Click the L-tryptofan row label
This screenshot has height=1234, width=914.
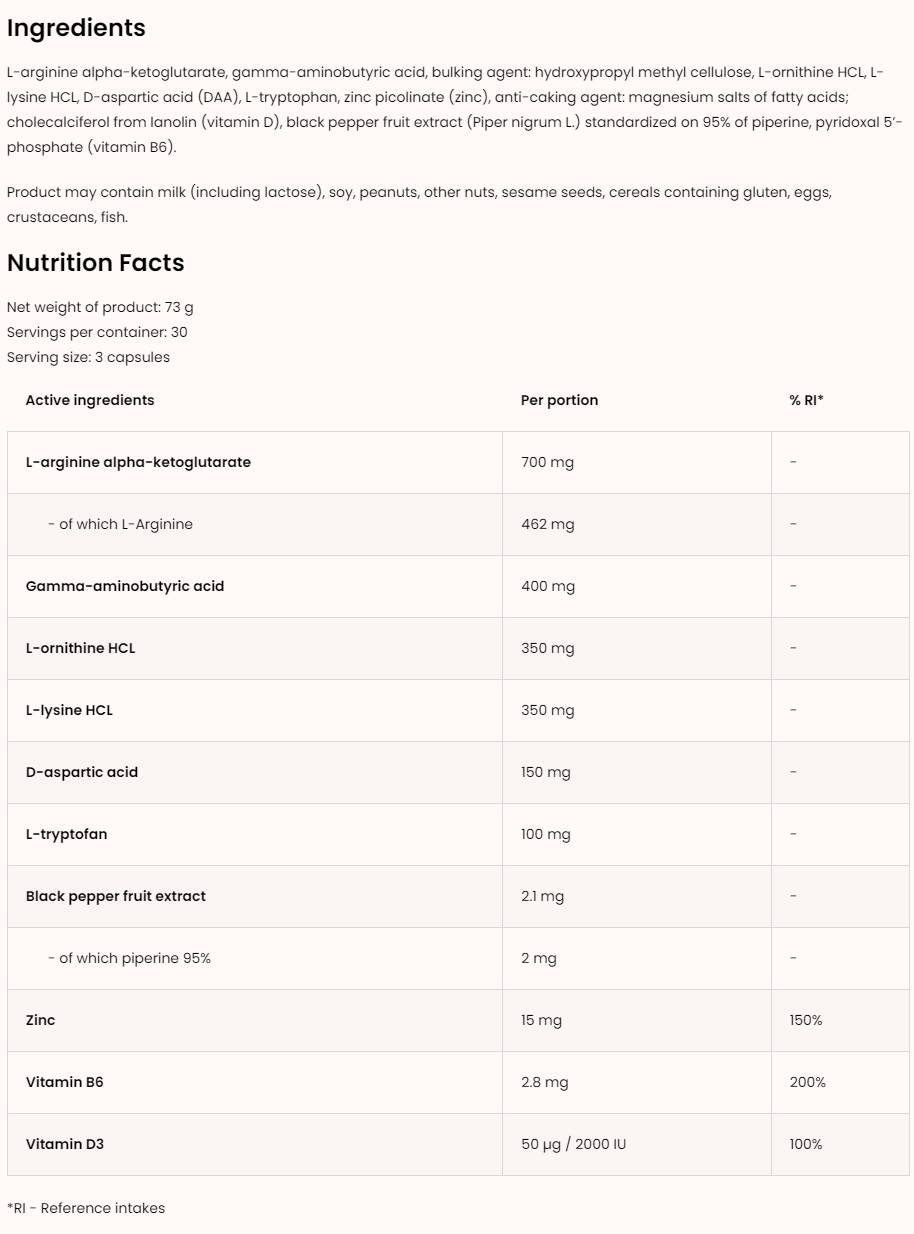[x=66, y=834]
